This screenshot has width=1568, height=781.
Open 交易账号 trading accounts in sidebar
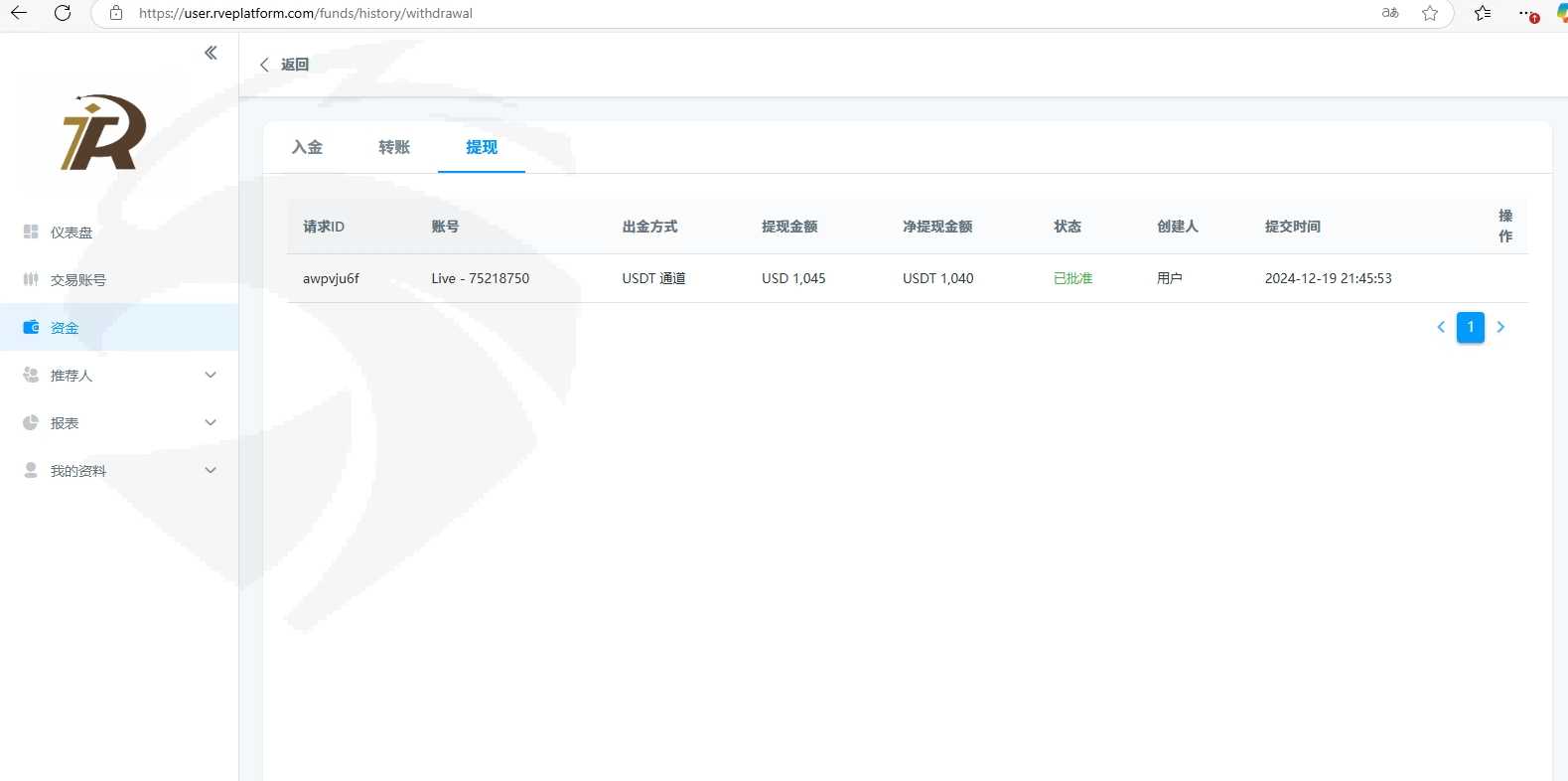[x=77, y=280]
